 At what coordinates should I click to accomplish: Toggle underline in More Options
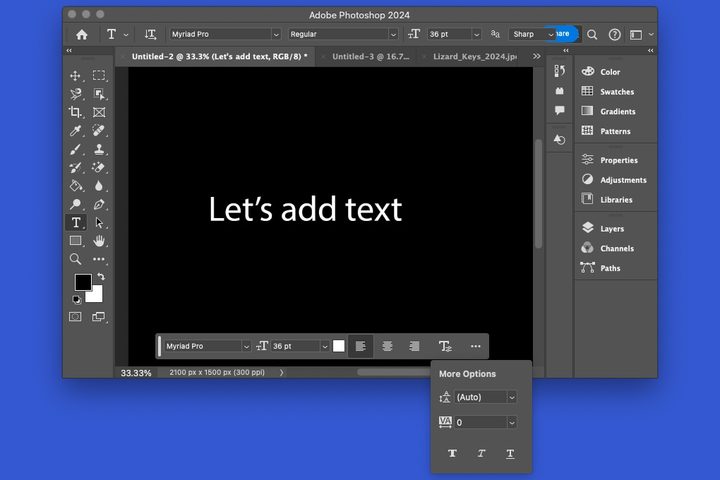(x=510, y=454)
